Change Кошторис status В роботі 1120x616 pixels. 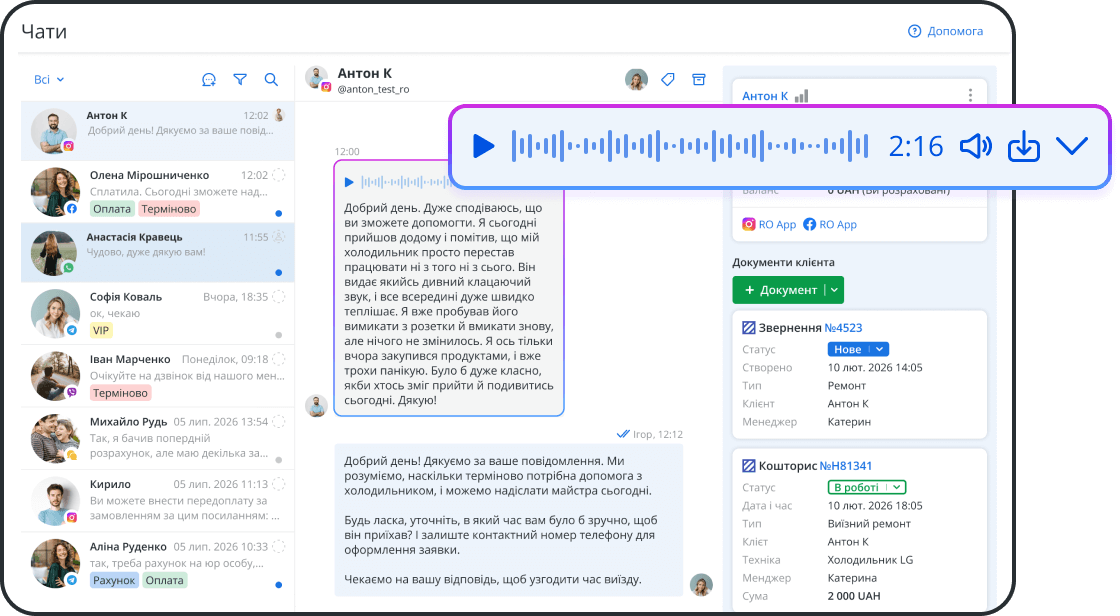(x=866, y=487)
